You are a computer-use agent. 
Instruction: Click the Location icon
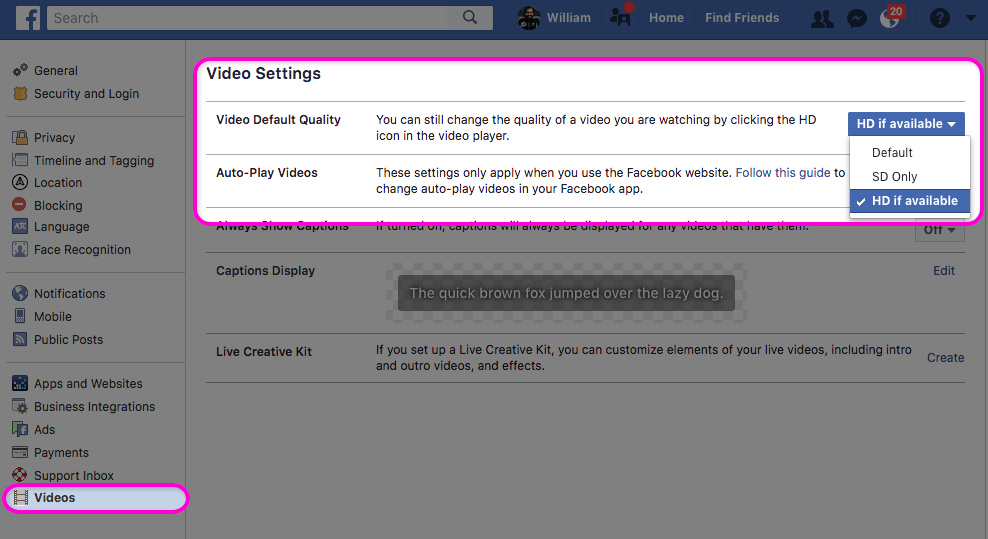(20, 182)
